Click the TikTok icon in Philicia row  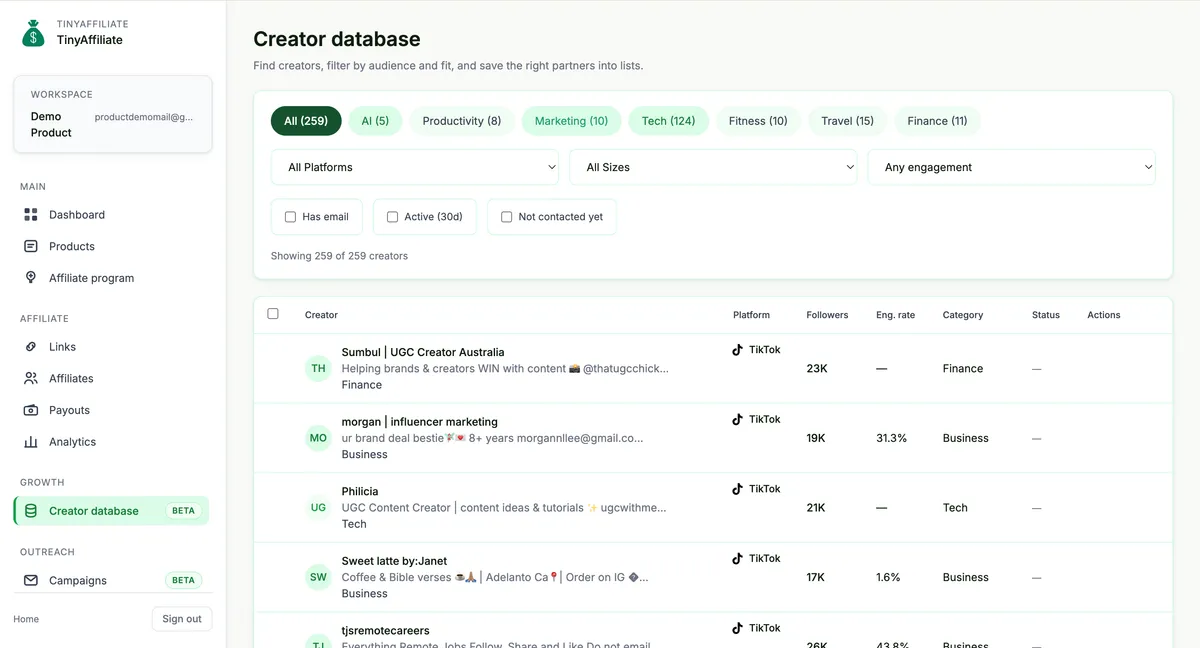coord(738,489)
